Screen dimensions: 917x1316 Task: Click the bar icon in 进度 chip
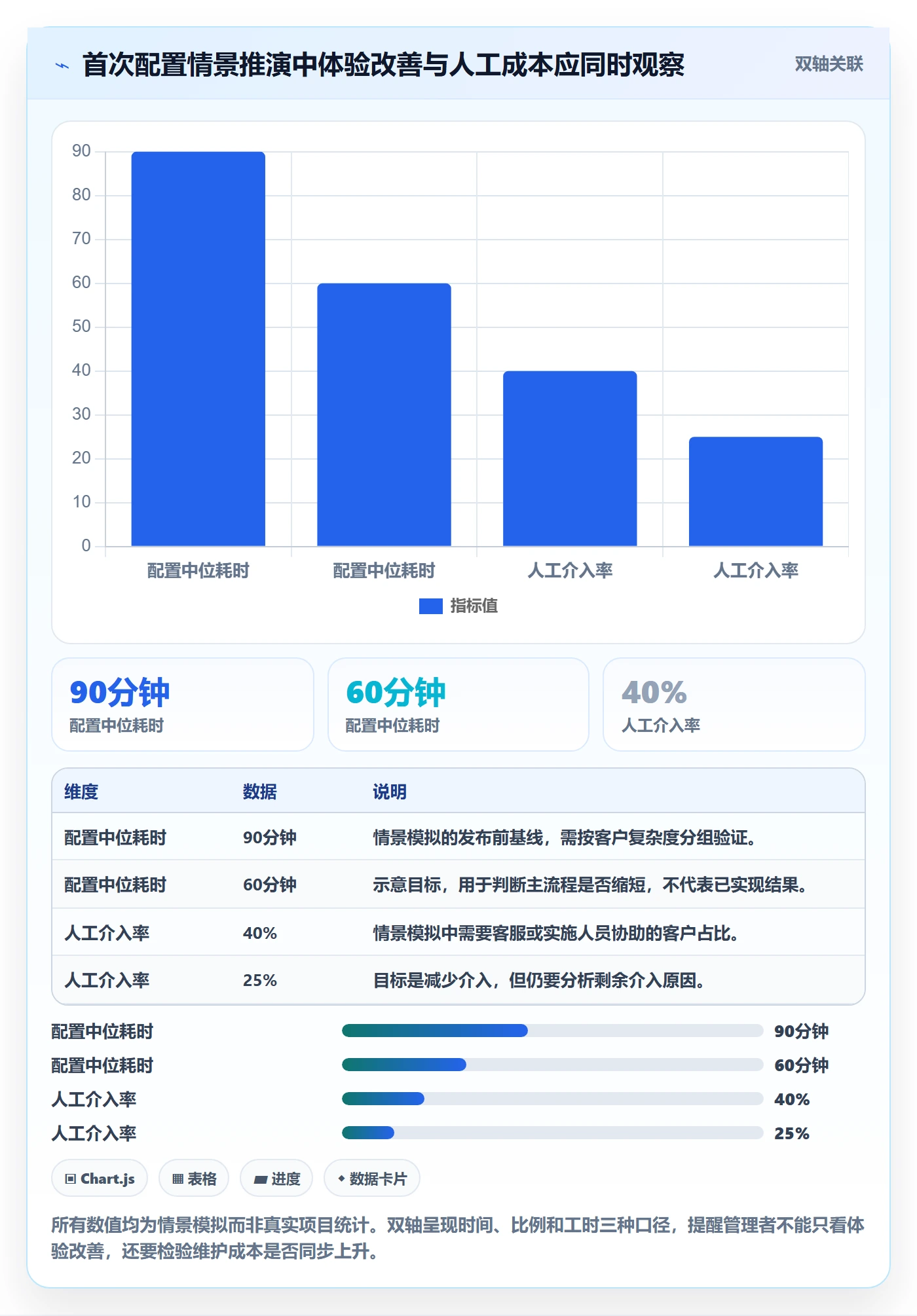point(260,1180)
